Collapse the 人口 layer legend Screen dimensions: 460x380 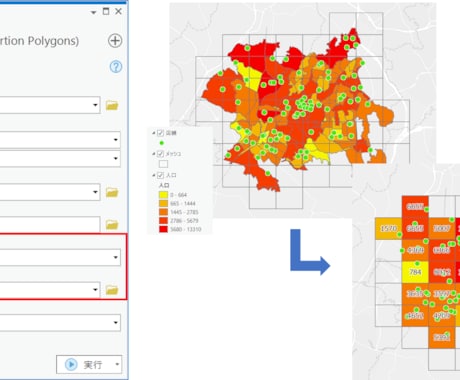click(154, 175)
